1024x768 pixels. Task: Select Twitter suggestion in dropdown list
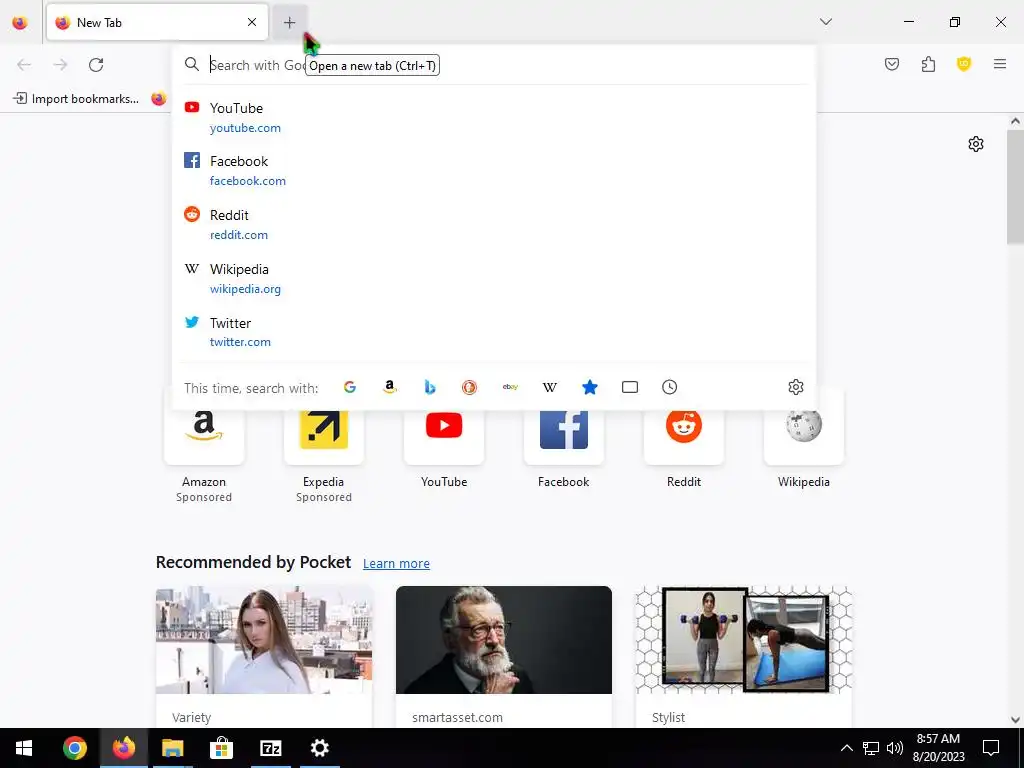click(494, 332)
